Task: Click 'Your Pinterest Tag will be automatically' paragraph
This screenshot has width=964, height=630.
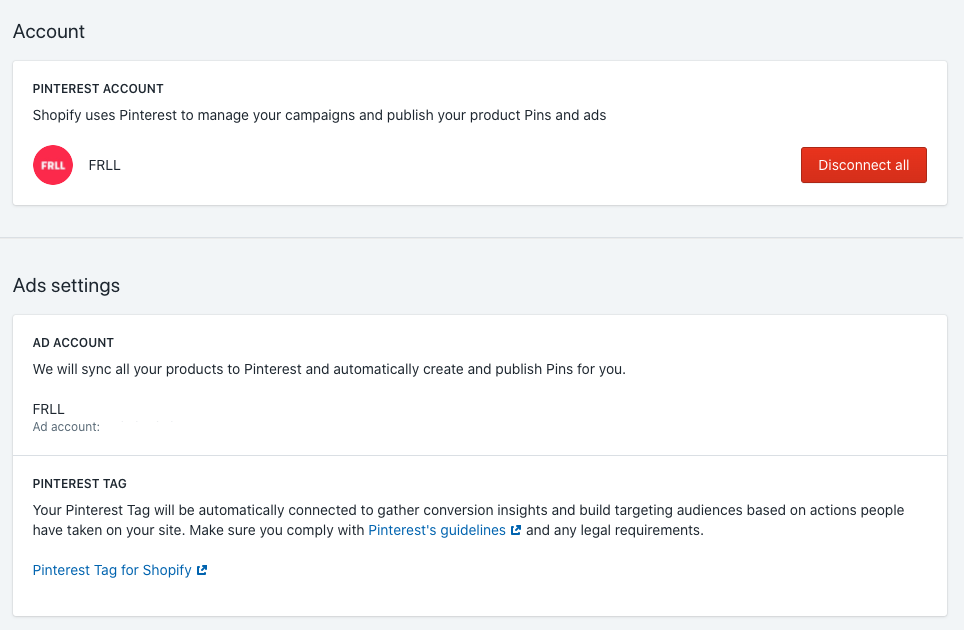Action: pyautogui.click(x=468, y=520)
